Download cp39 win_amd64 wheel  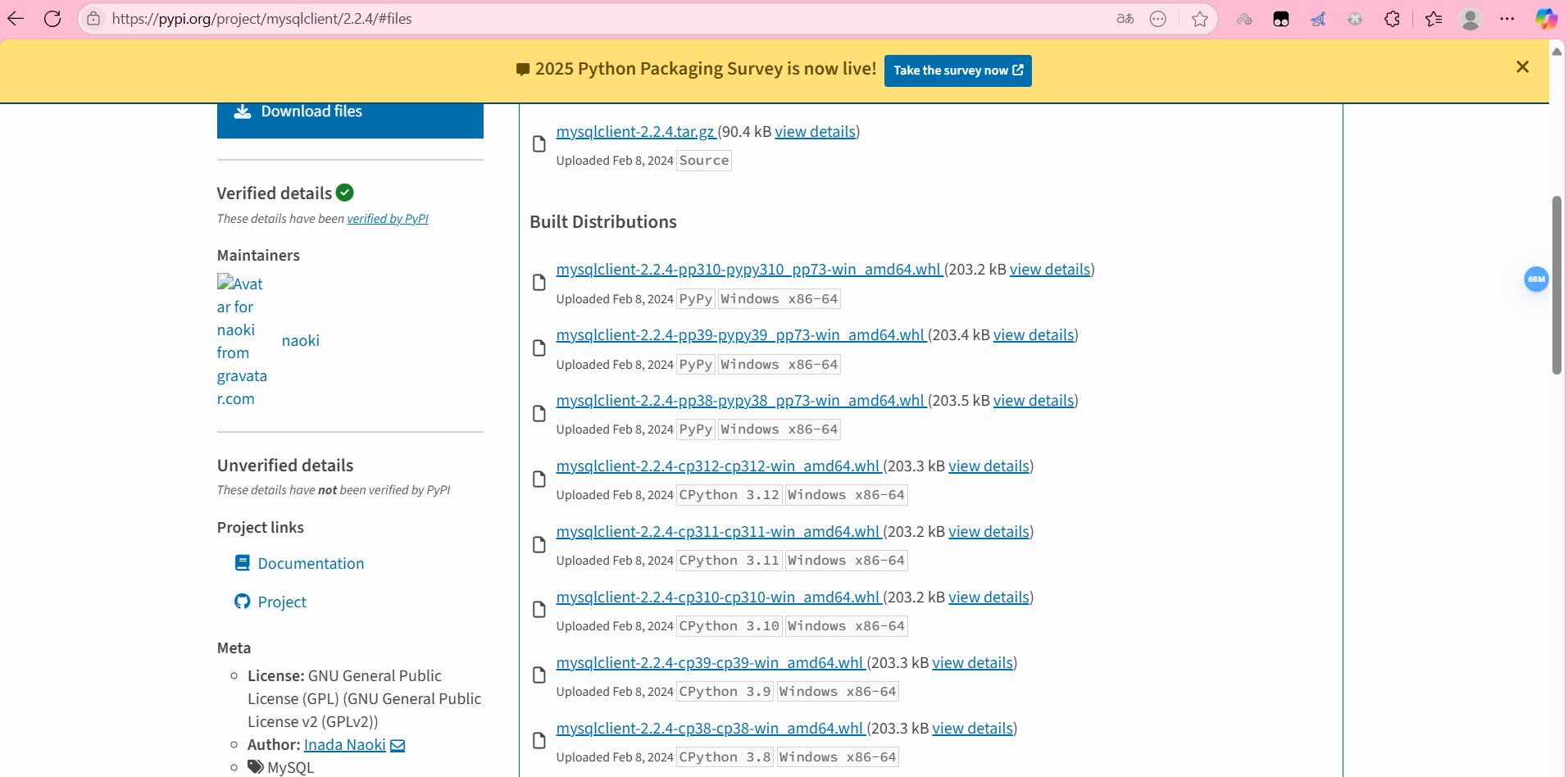pos(710,663)
